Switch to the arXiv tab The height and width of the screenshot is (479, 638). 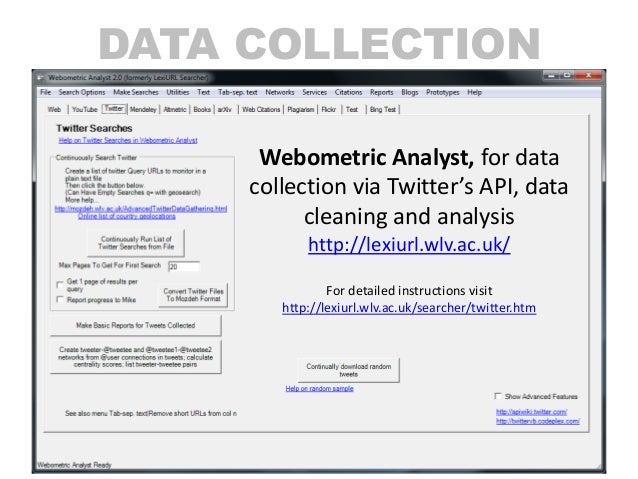pos(225,109)
